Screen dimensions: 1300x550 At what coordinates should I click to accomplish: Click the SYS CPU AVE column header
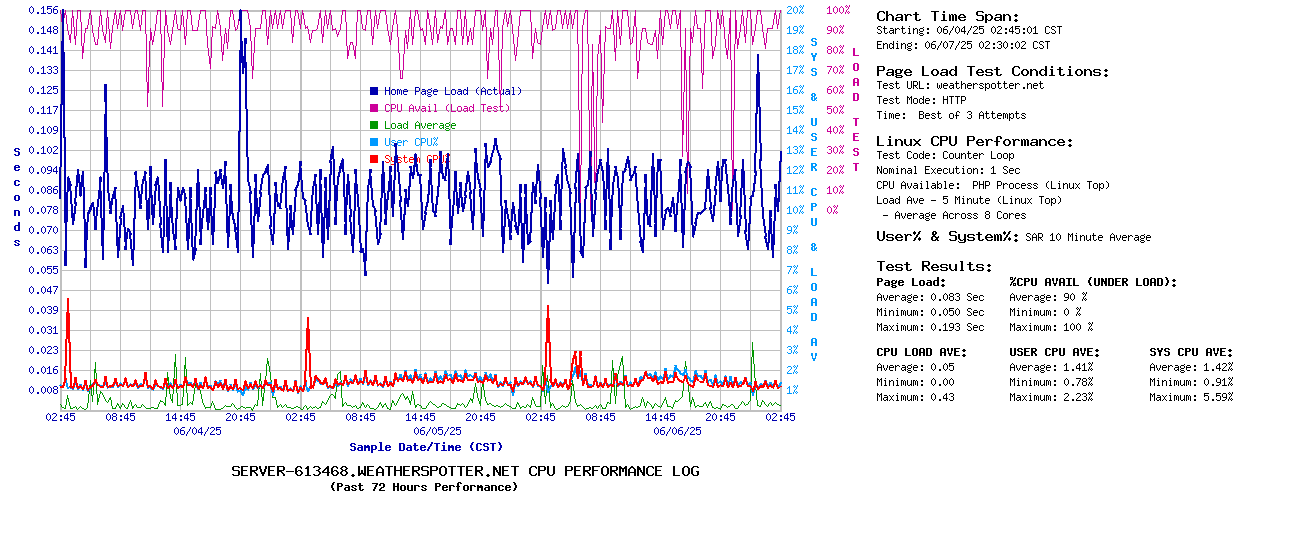[1191, 352]
